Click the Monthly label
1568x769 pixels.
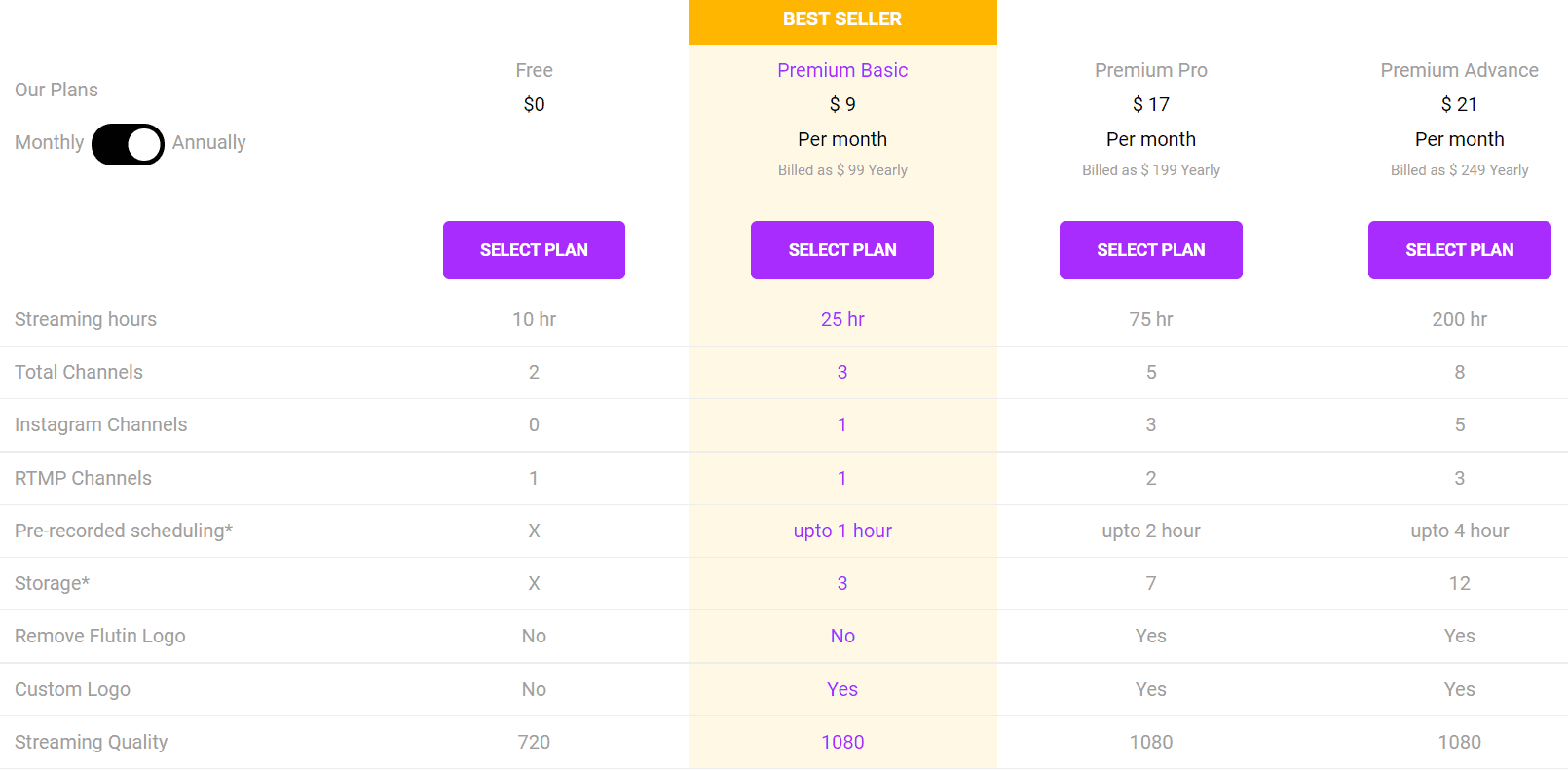(48, 143)
